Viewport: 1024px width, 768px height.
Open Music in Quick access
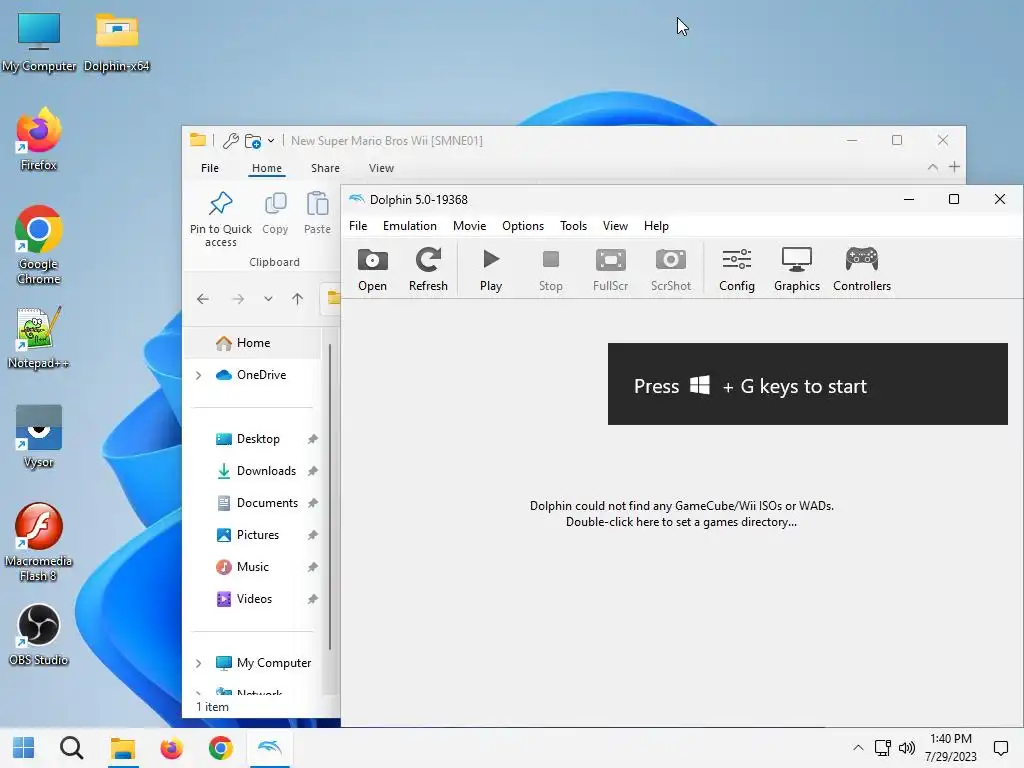click(x=252, y=567)
